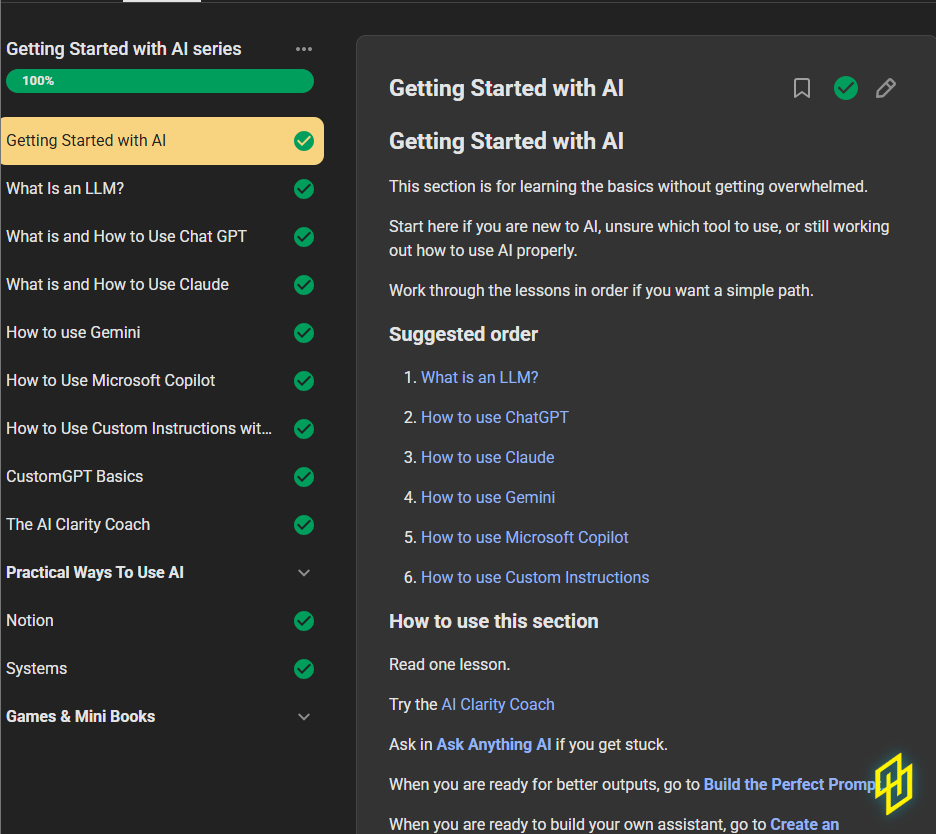Screen dimensions: 936x834
Task: Toggle completion check for The AI Clarity Coach
Action: point(304,525)
